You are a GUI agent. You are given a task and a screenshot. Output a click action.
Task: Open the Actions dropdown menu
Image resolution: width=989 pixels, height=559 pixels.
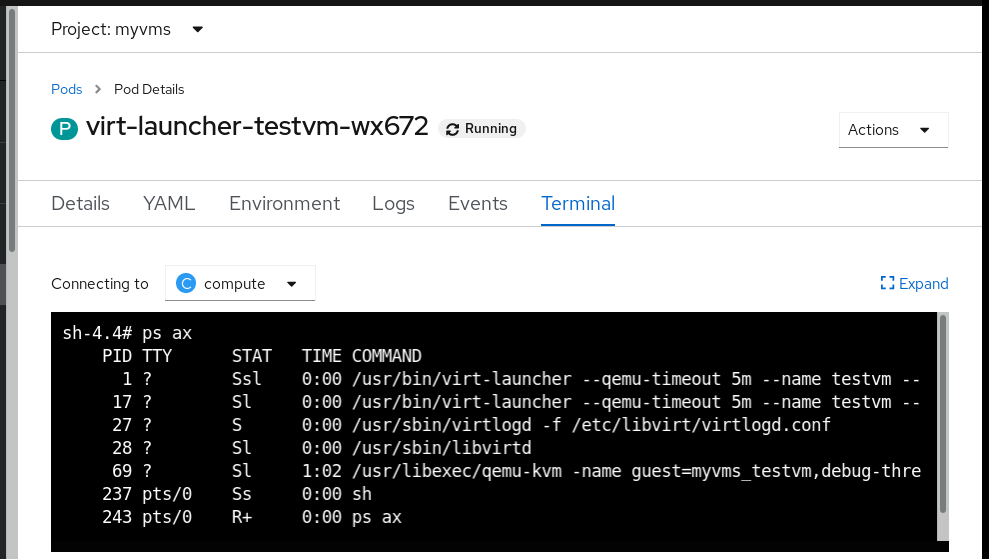893,130
